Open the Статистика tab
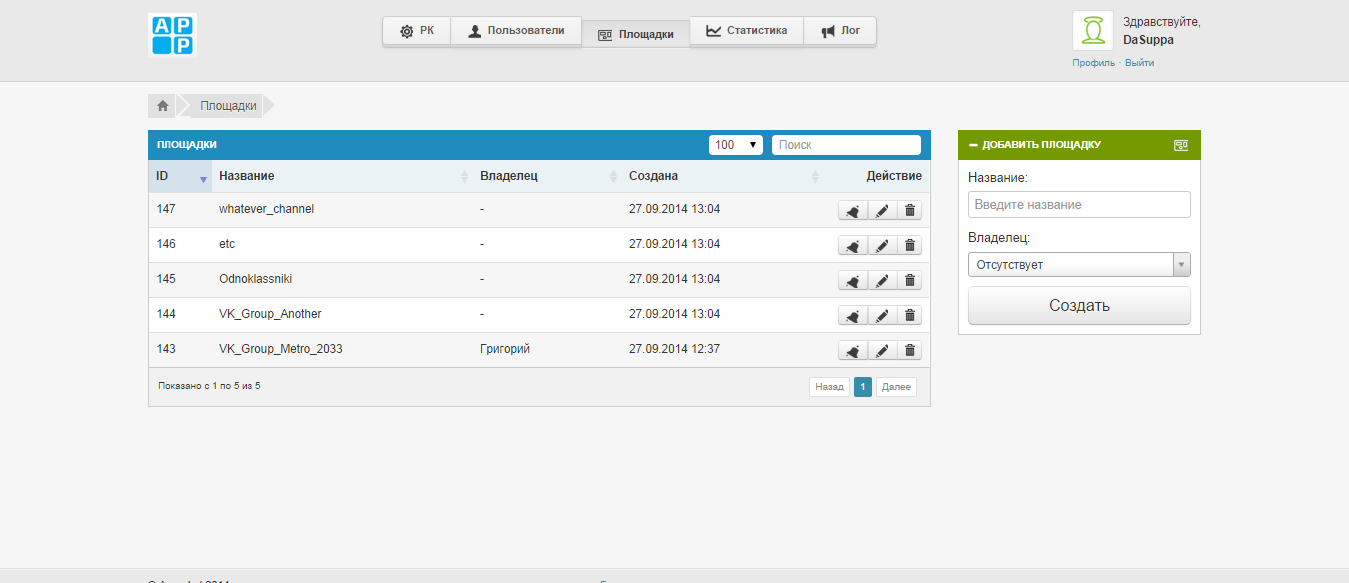This screenshot has width=1349, height=583. tap(746, 31)
